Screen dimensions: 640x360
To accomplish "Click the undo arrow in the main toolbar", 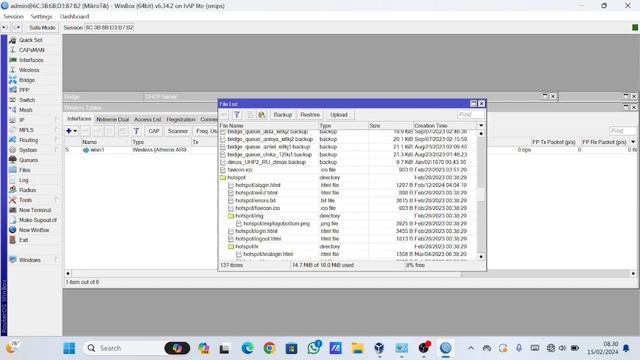I will (5, 27).
